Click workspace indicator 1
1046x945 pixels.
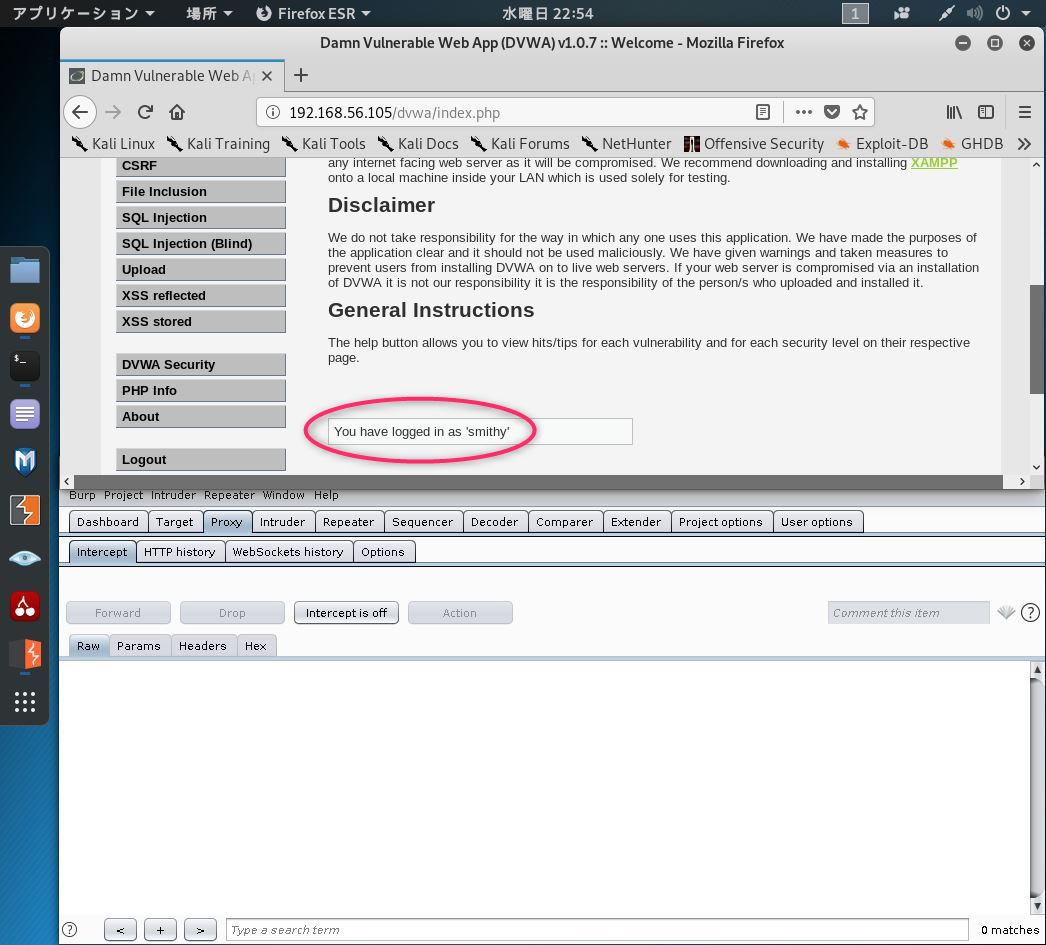pyautogui.click(x=855, y=13)
